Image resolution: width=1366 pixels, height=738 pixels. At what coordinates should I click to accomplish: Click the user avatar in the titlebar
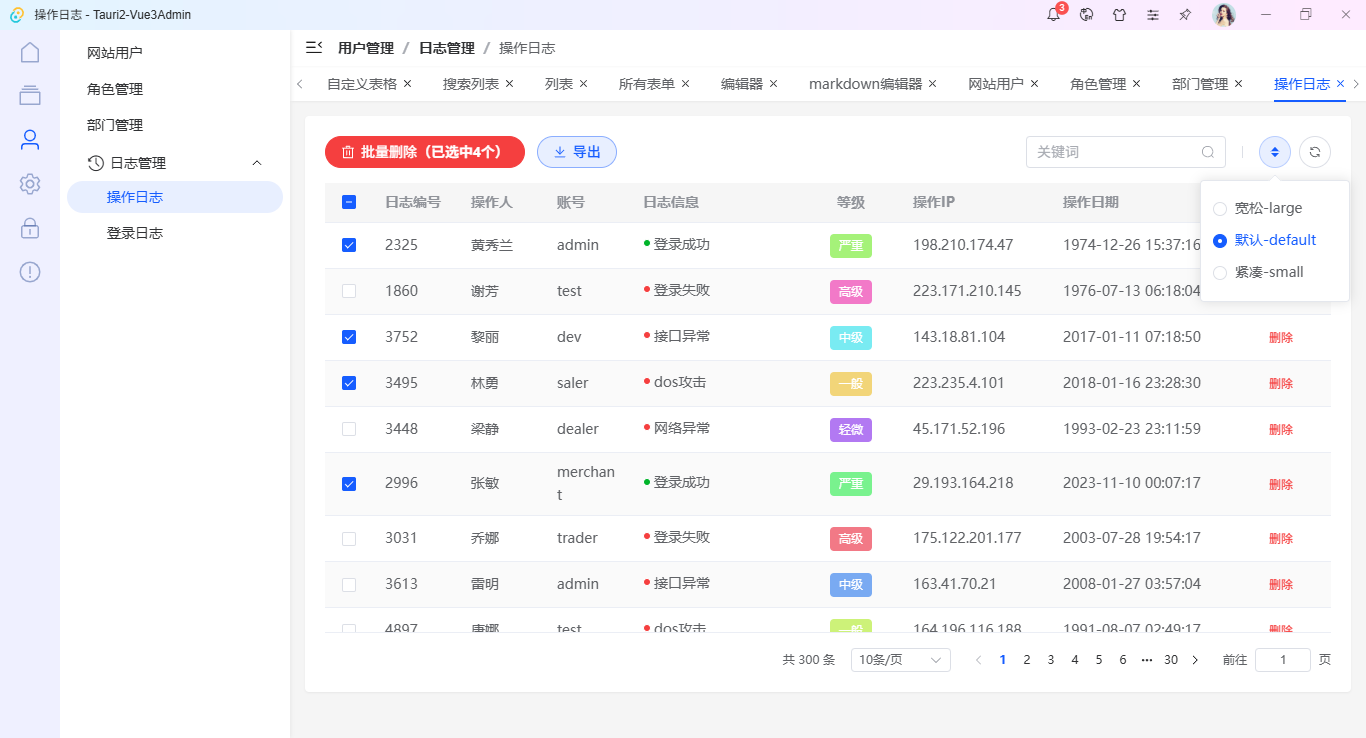pos(1224,15)
